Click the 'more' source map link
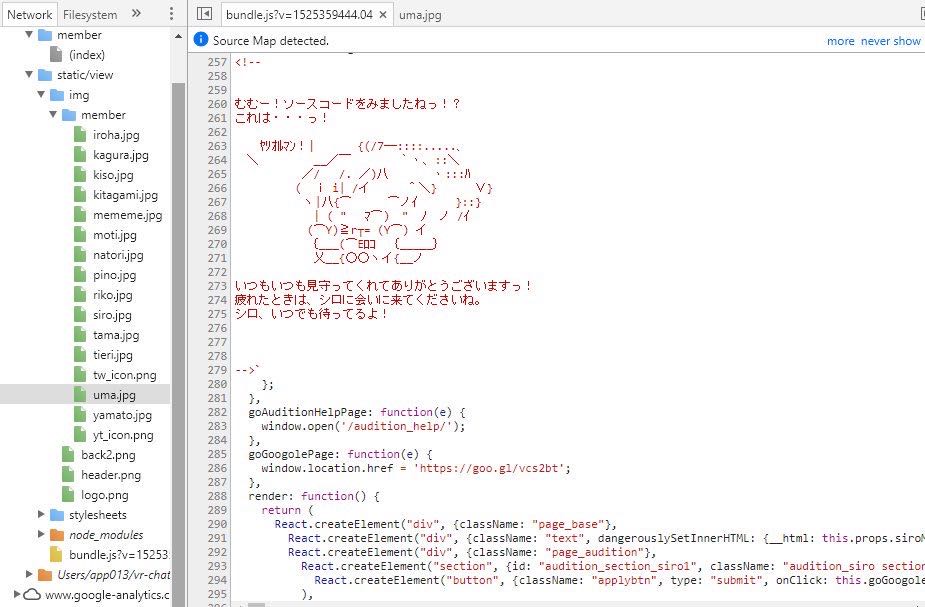 click(840, 41)
